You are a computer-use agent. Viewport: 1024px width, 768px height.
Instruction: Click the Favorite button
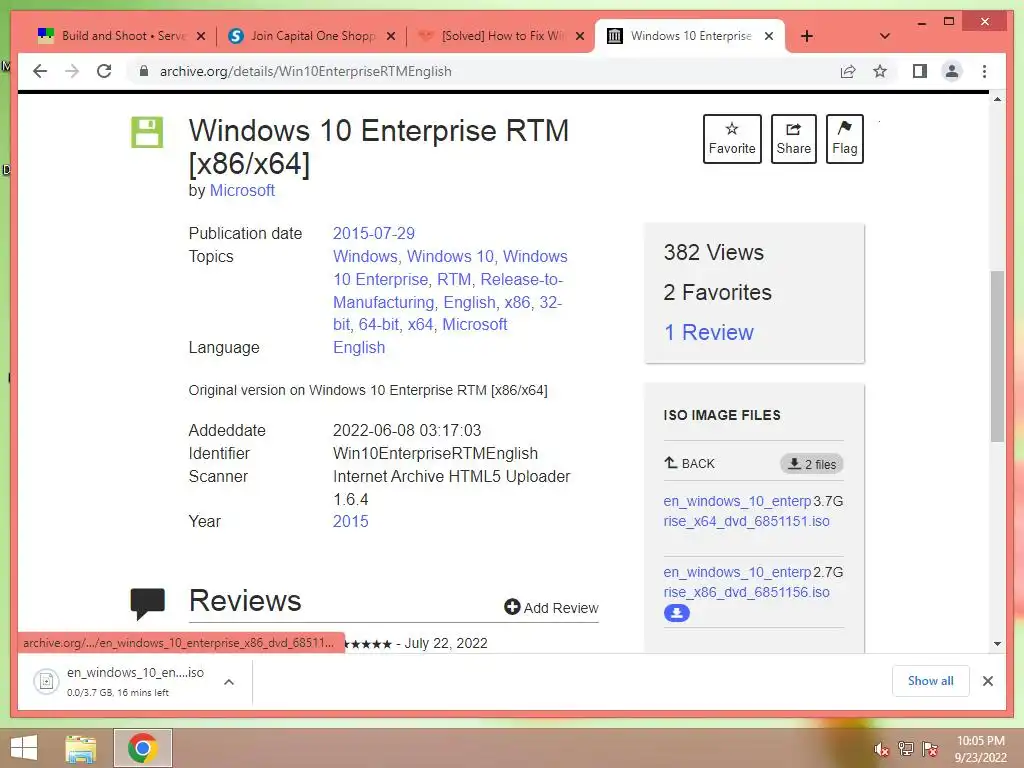tap(732, 139)
